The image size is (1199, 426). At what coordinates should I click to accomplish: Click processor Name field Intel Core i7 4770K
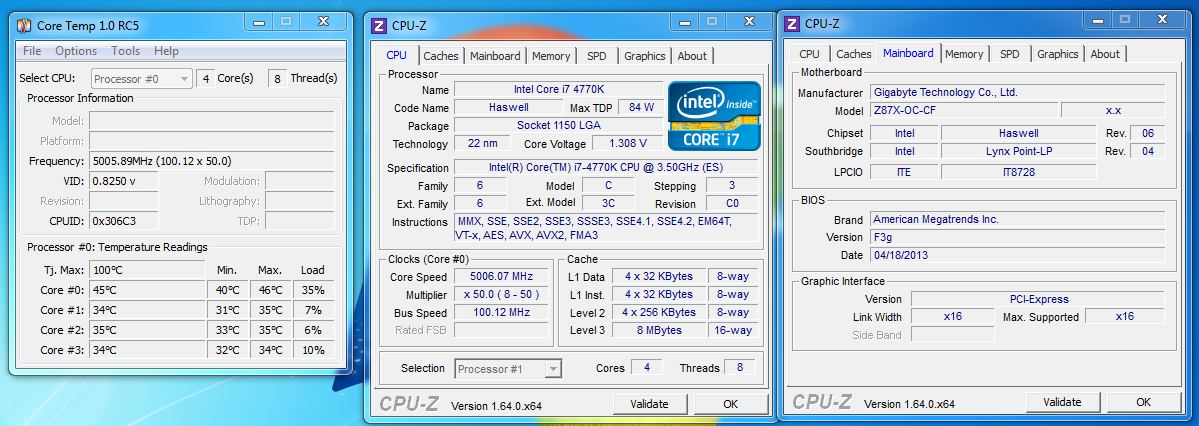point(558,89)
